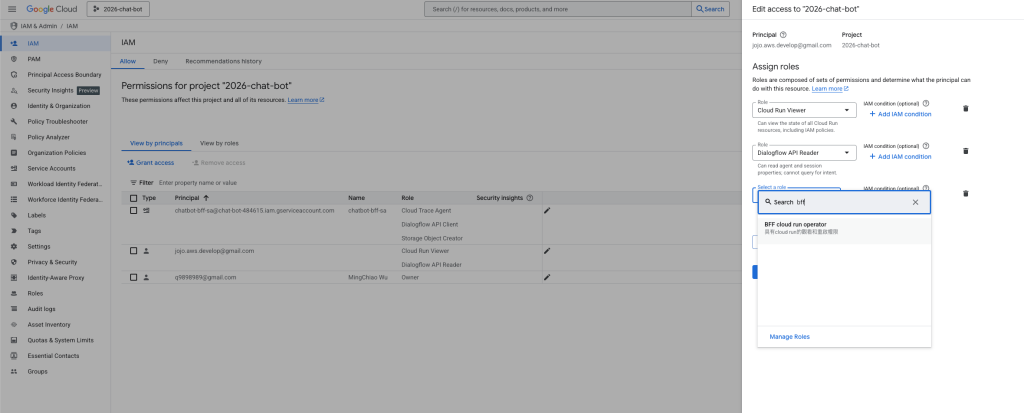This screenshot has height=413, width=1024.
Task: Click the Google Cloud logo
Action: [x=51, y=9]
